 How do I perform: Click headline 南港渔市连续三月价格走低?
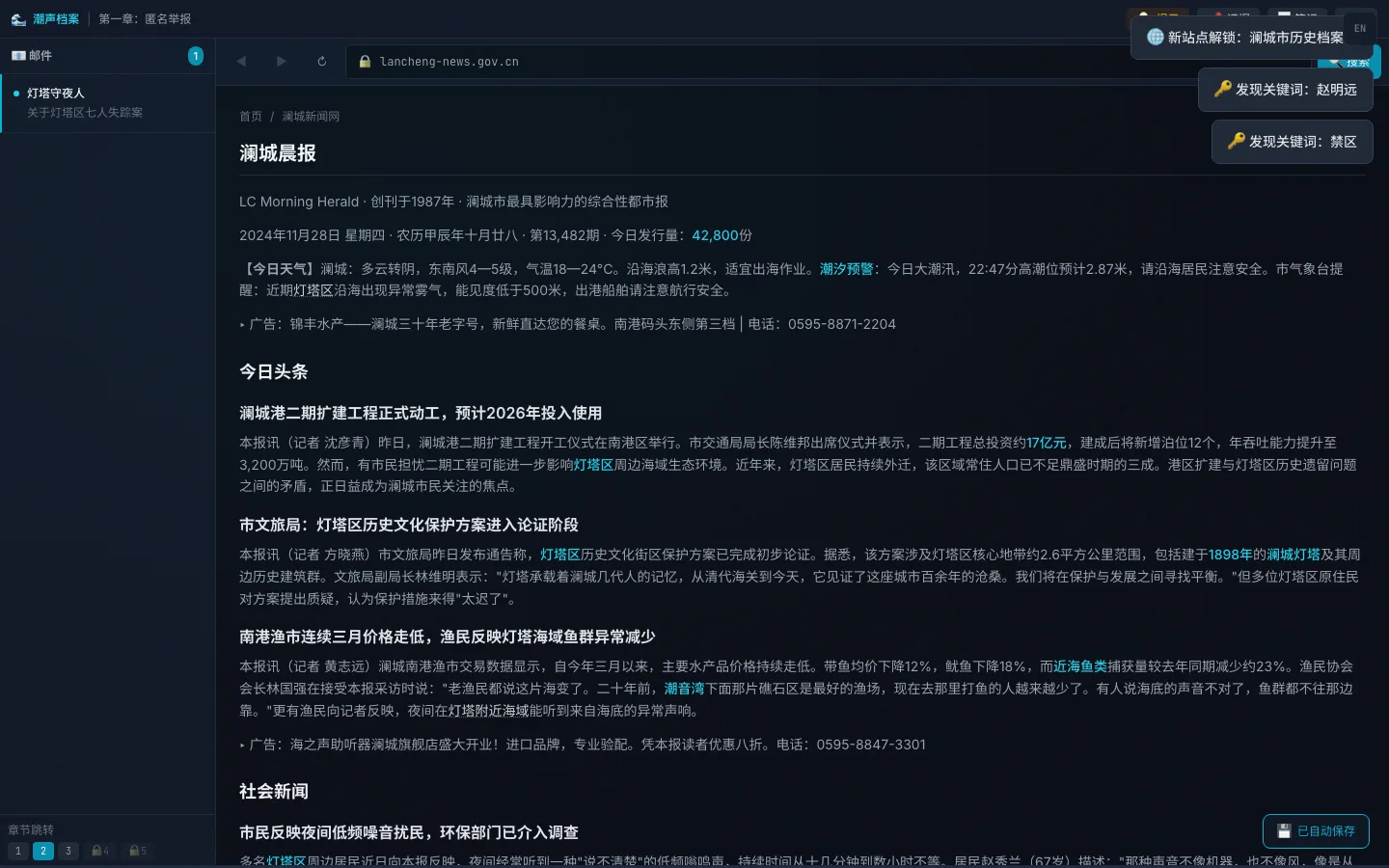tap(448, 637)
